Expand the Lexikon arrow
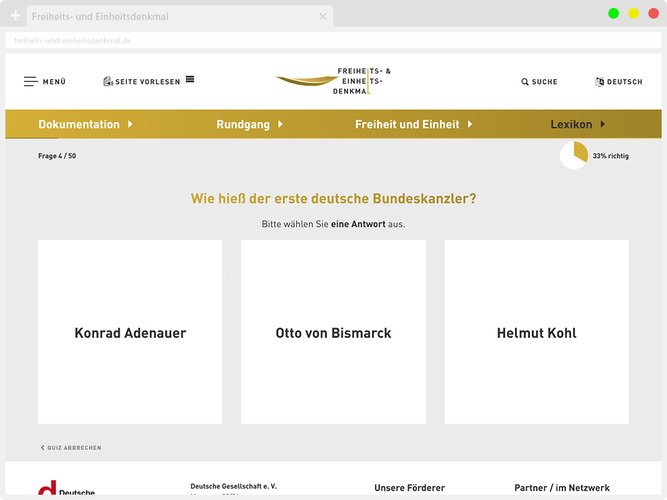Viewport: 667px width, 500px height. click(603, 124)
